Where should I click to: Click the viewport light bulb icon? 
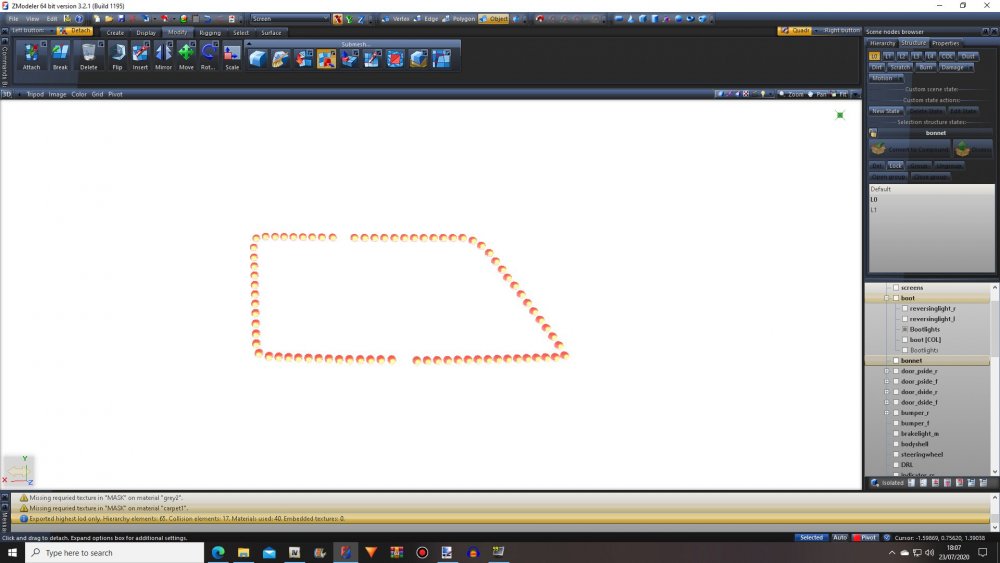click(763, 94)
